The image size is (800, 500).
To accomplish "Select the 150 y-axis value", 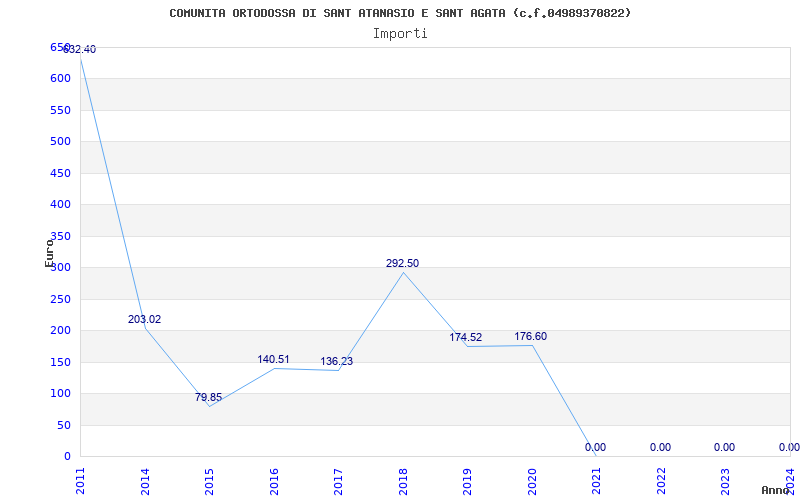I will coord(60,362).
